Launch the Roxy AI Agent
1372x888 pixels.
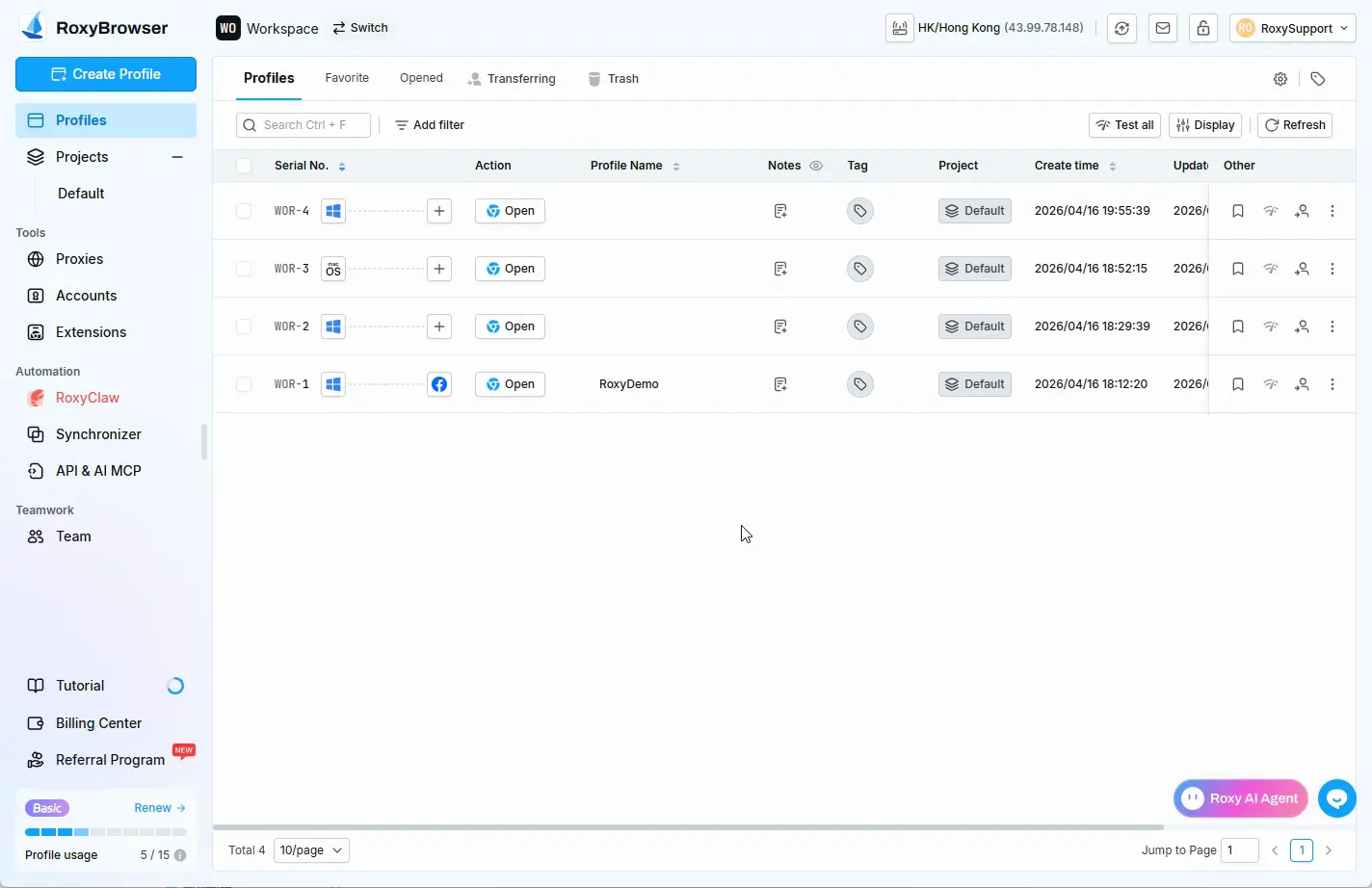1241,798
